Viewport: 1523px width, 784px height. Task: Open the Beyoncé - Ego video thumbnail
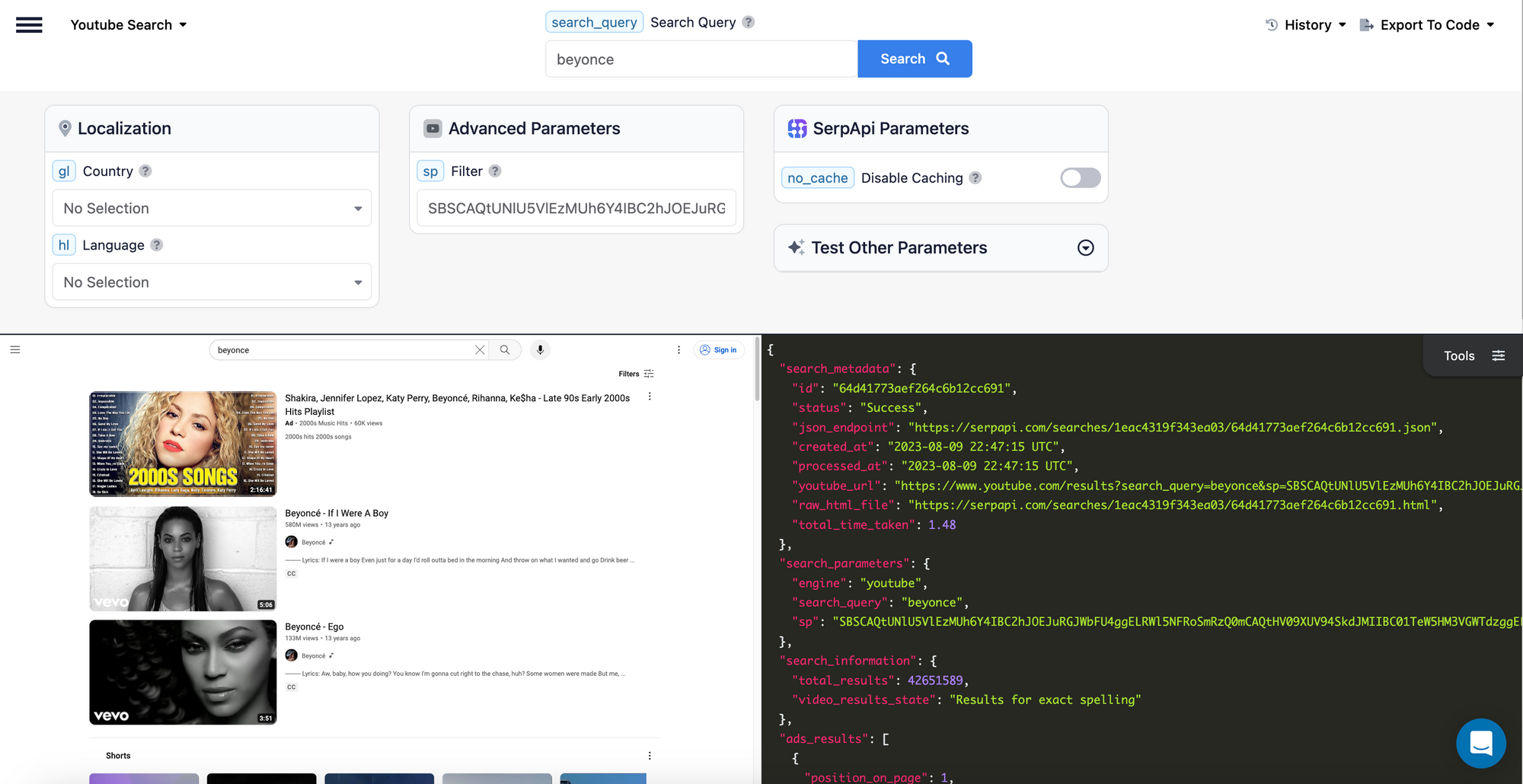tap(183, 672)
